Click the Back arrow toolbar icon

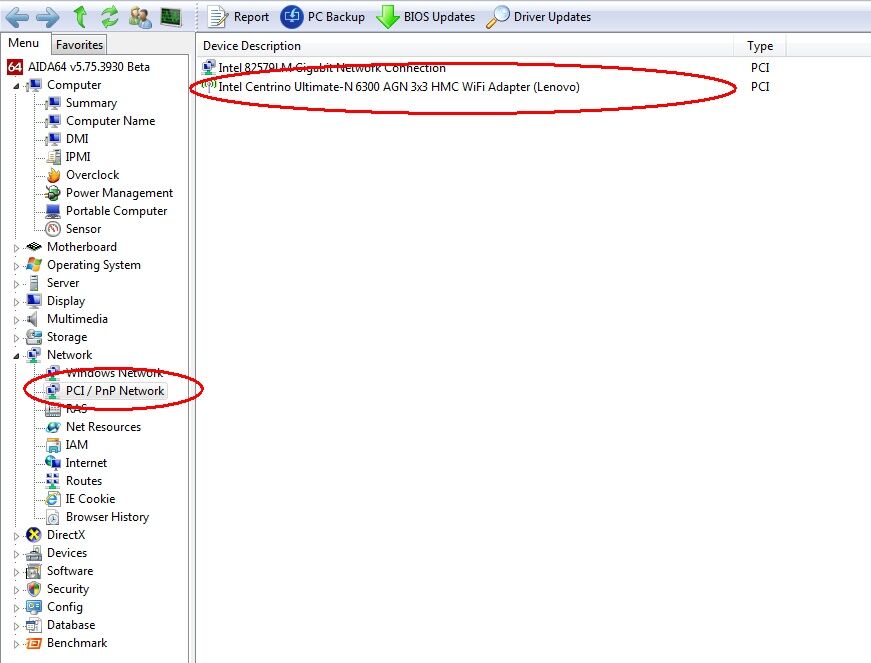[17, 17]
